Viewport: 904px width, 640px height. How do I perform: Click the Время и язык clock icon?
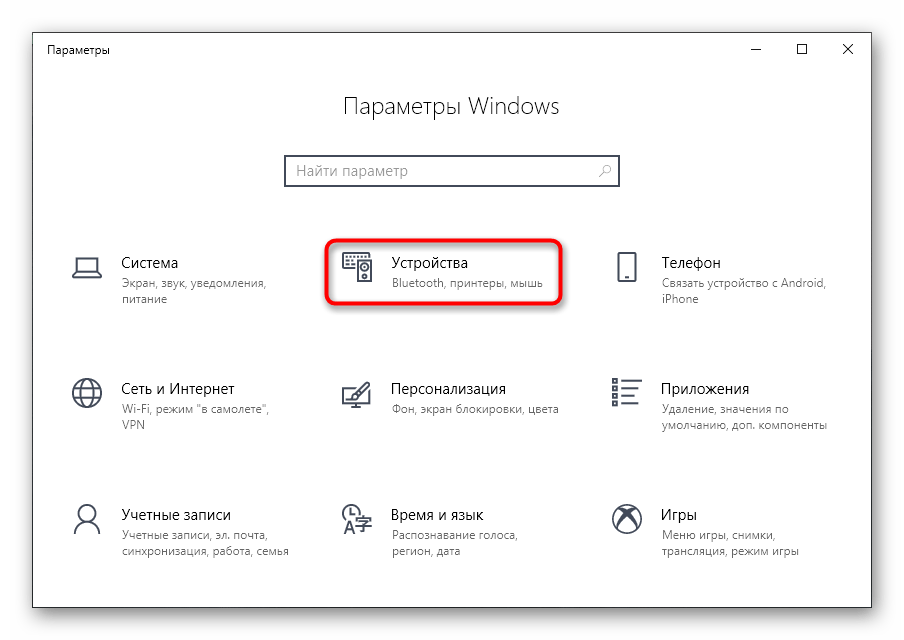click(357, 519)
